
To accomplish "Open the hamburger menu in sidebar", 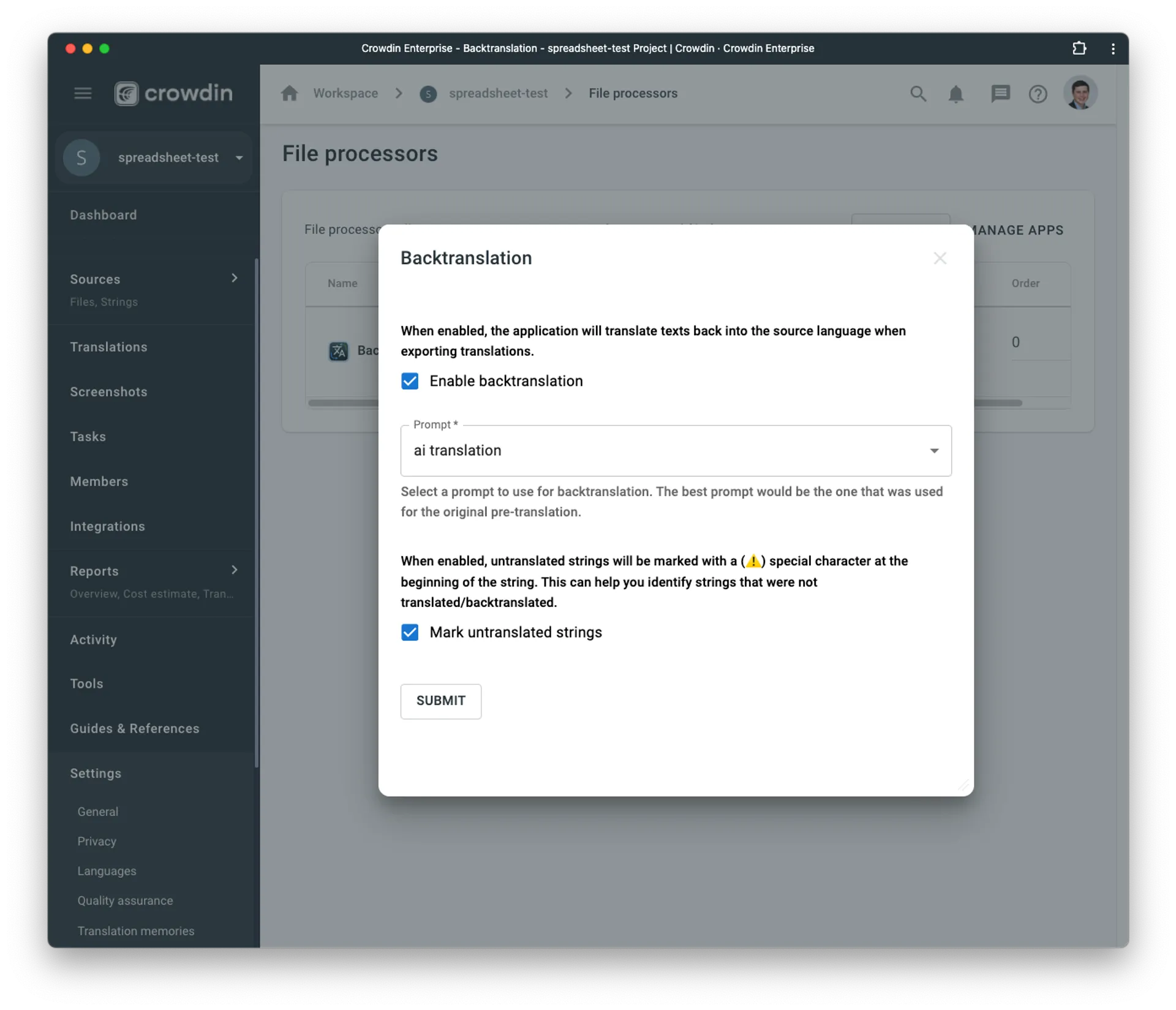I will 83,94.
